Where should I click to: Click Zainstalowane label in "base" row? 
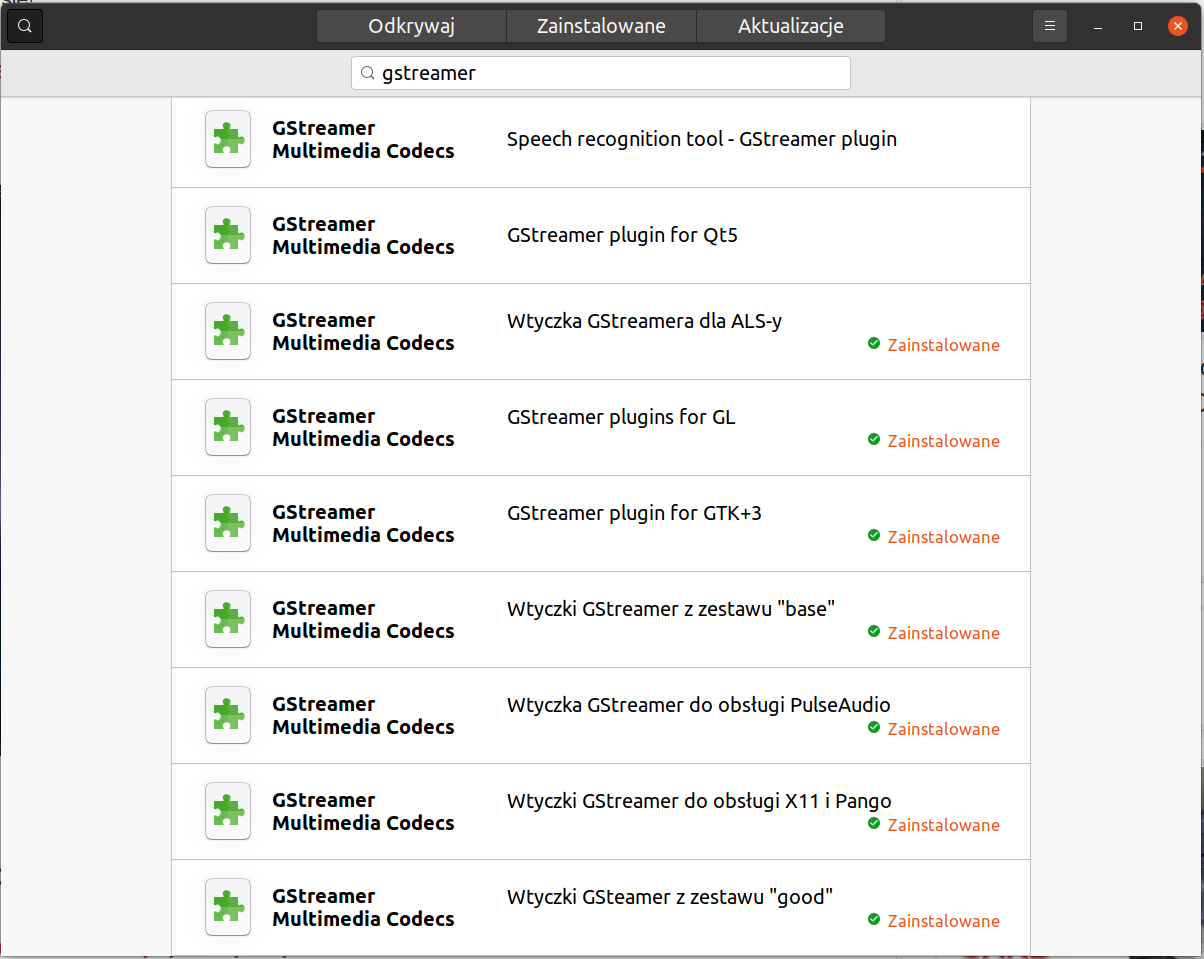pyautogui.click(x=943, y=633)
